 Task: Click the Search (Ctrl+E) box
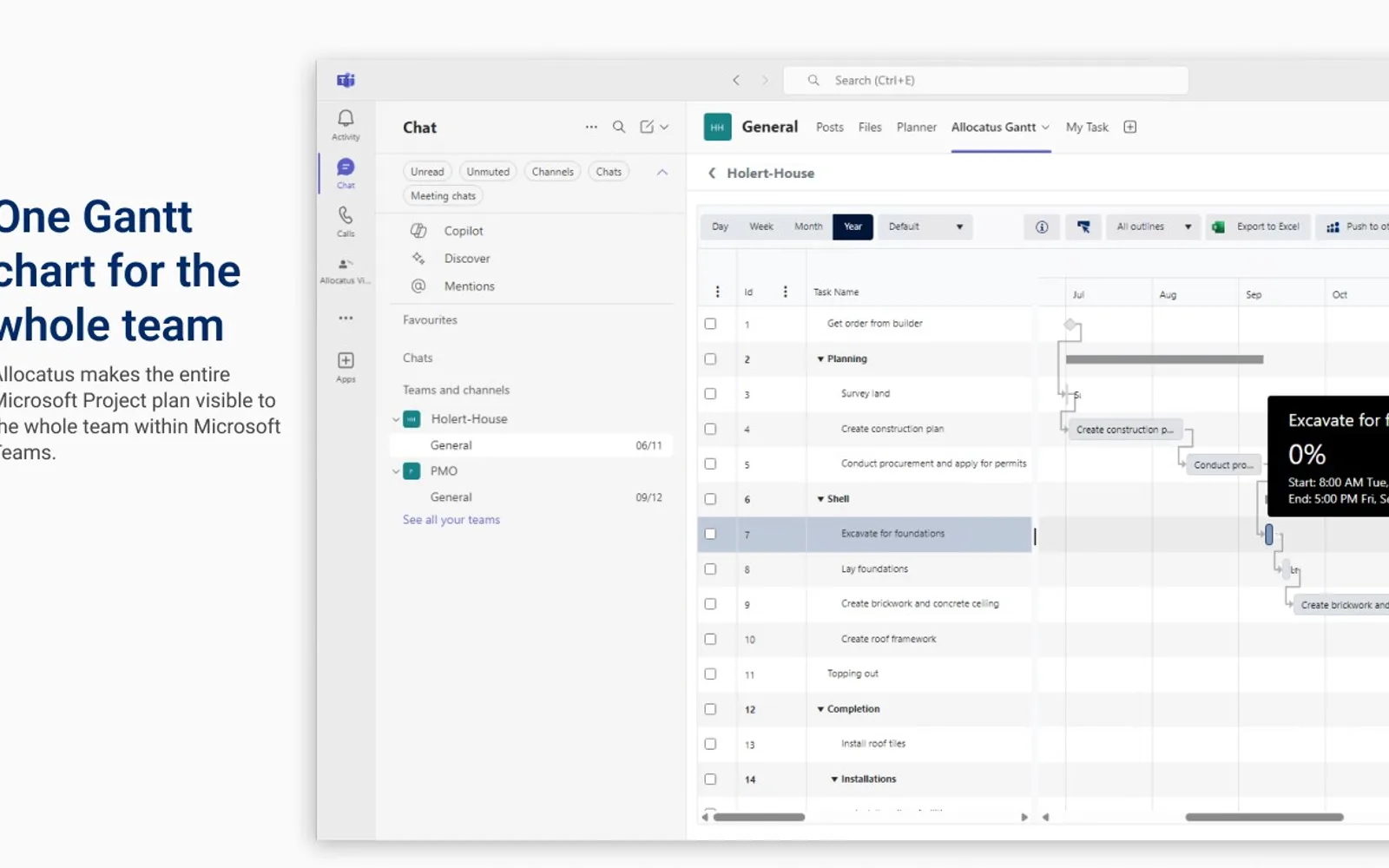pos(985,80)
